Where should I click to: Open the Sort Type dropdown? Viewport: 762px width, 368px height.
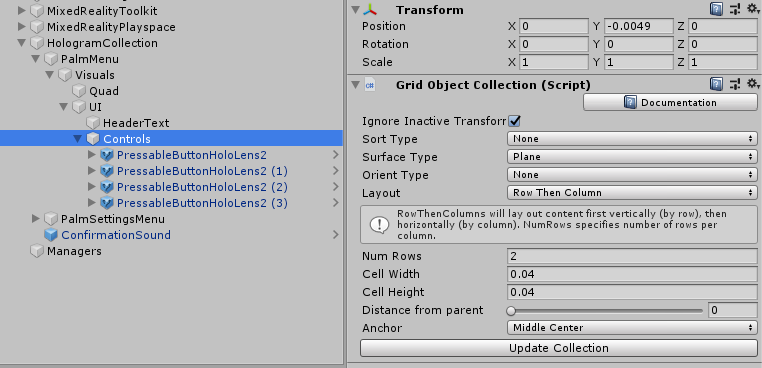632,139
